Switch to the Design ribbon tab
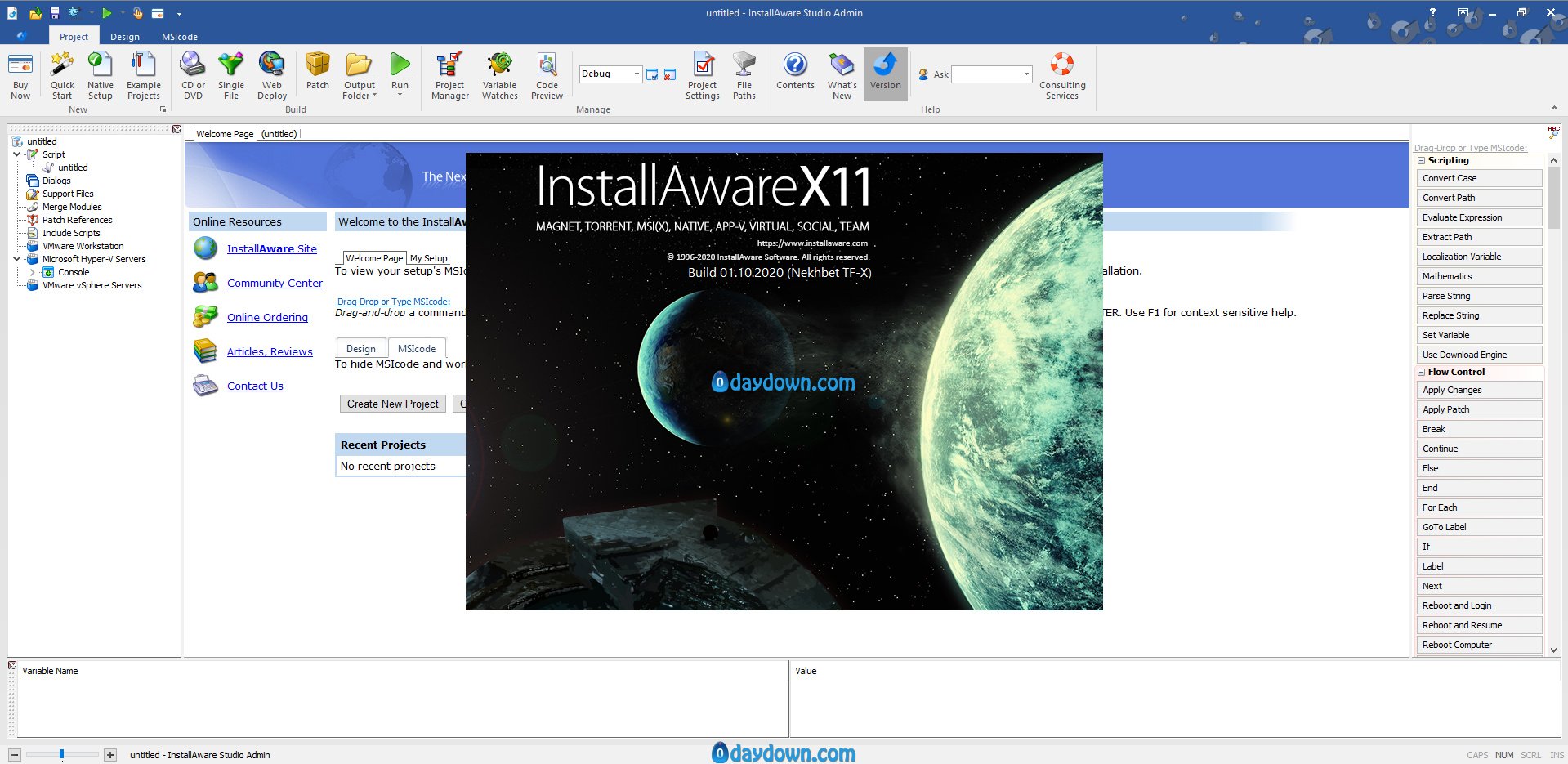 coord(125,37)
